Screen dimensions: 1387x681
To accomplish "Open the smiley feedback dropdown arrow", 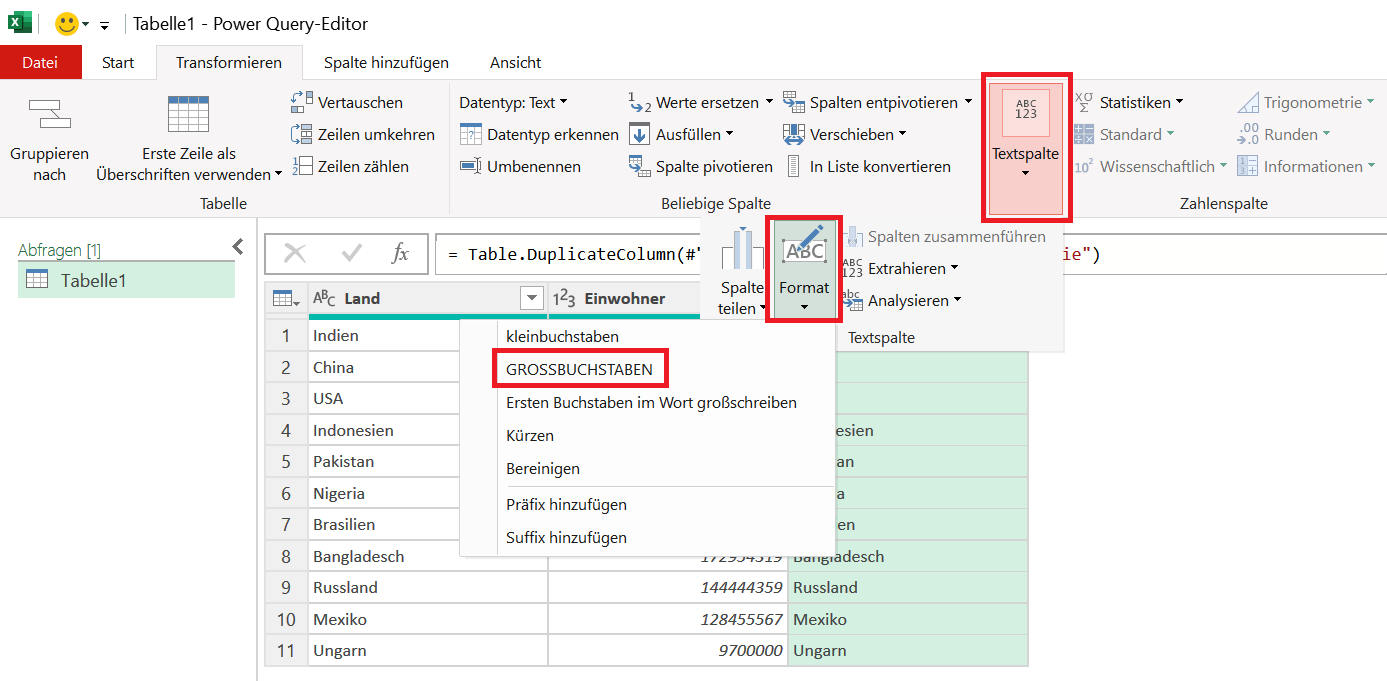I will tap(86, 24).
